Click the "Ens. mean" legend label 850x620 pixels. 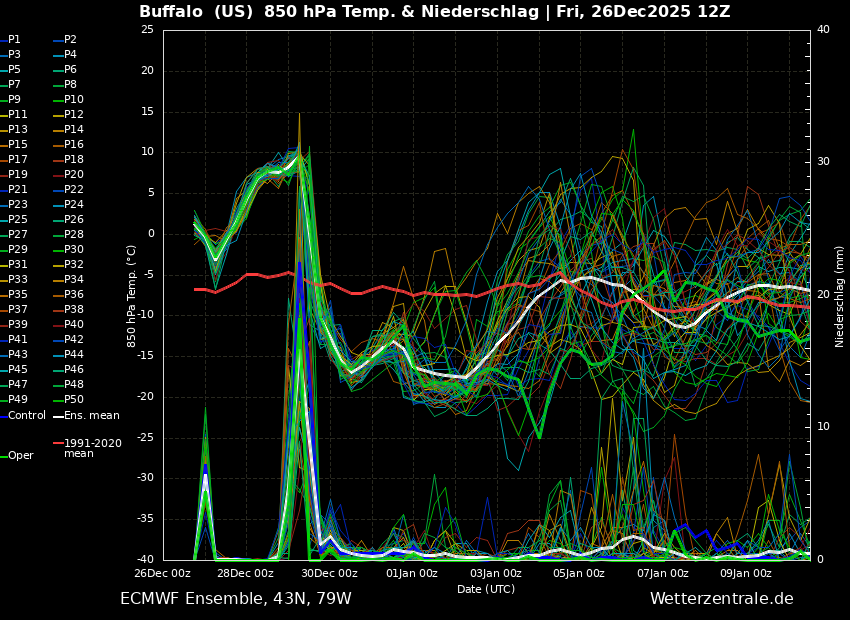pos(92,416)
